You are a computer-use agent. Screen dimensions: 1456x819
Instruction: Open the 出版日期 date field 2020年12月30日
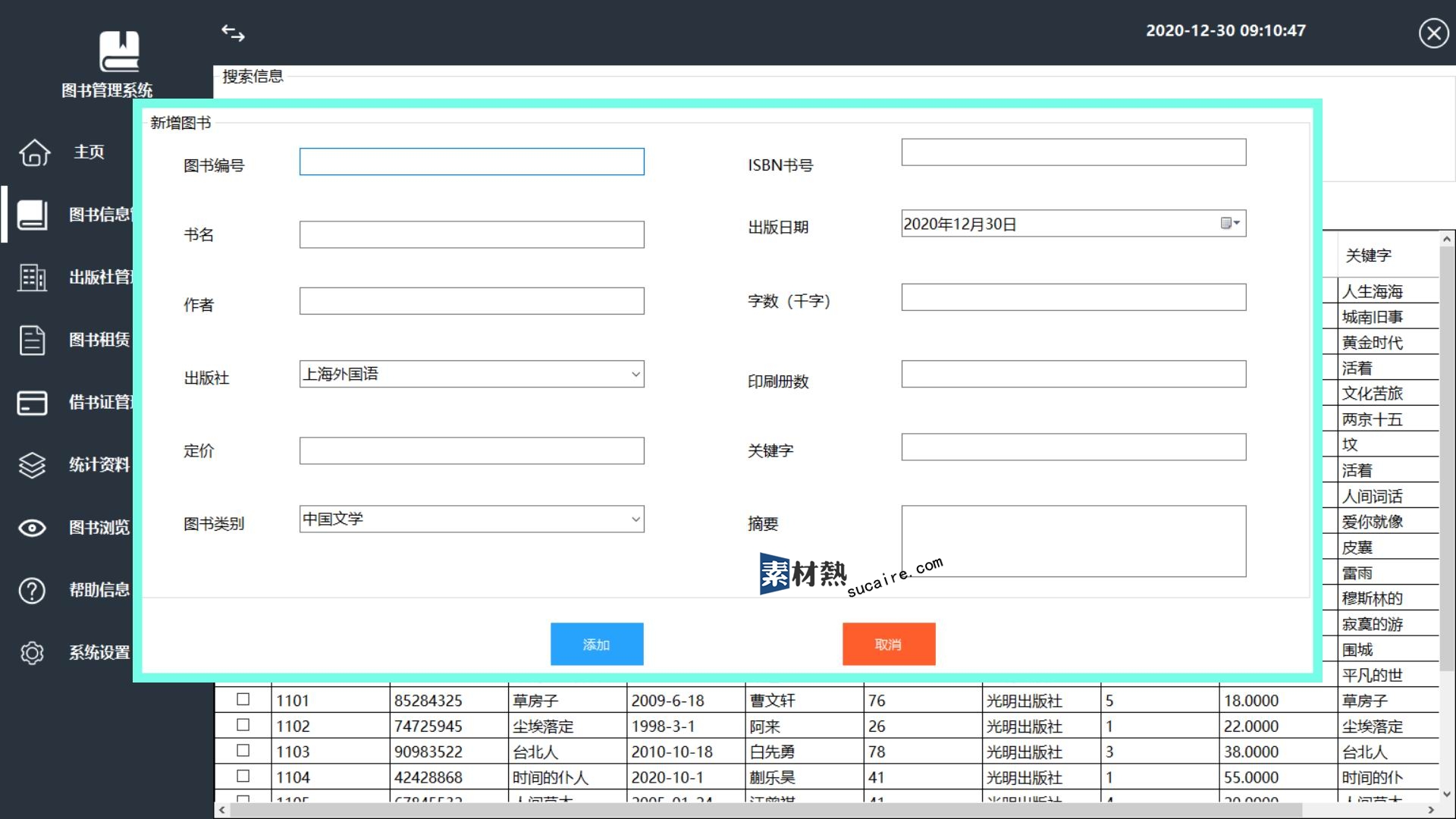(x=1073, y=223)
